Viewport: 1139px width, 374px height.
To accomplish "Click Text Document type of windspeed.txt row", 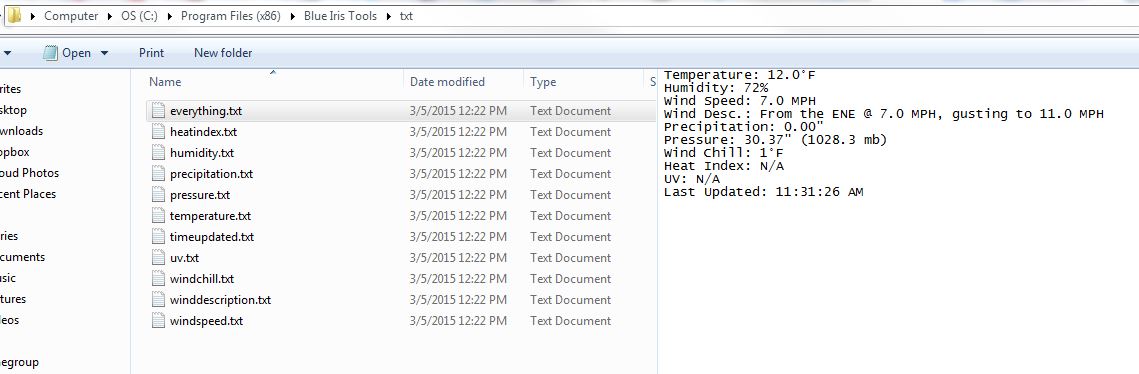I will pyautogui.click(x=570, y=321).
